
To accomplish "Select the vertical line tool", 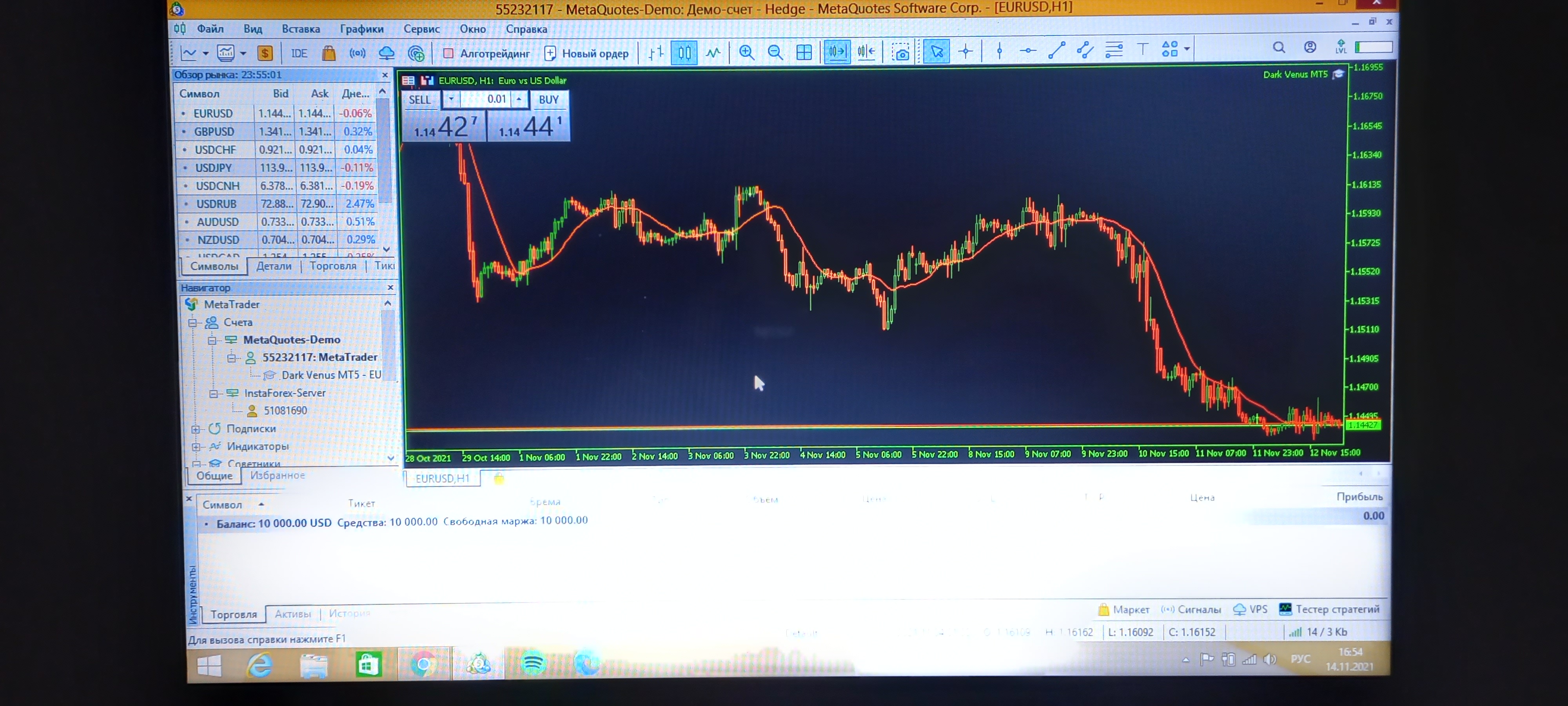I will [x=999, y=51].
